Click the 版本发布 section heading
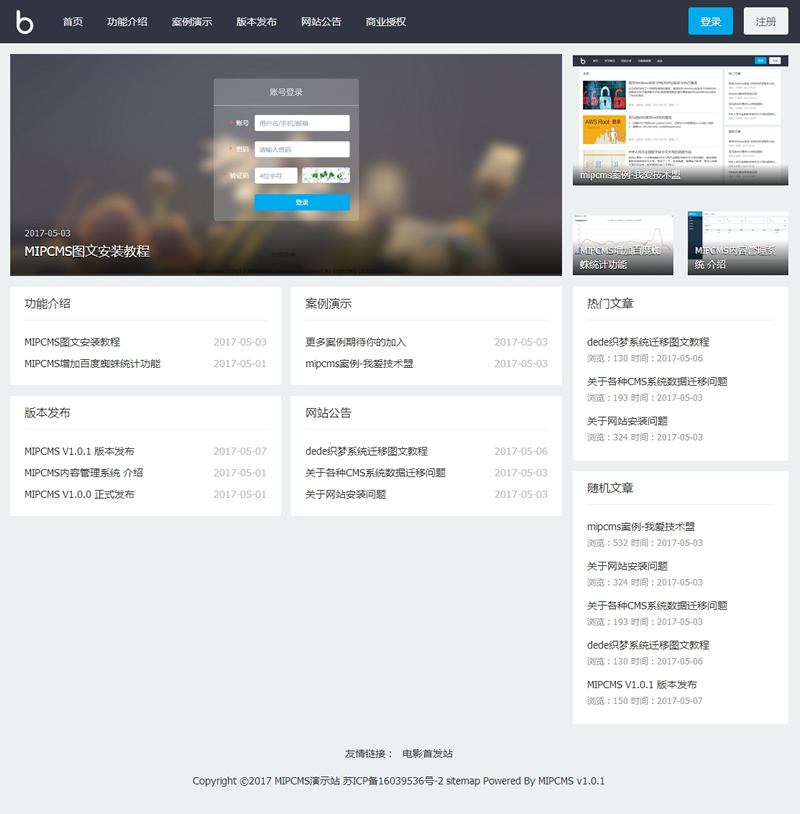Image resolution: width=800 pixels, height=814 pixels. [47, 413]
